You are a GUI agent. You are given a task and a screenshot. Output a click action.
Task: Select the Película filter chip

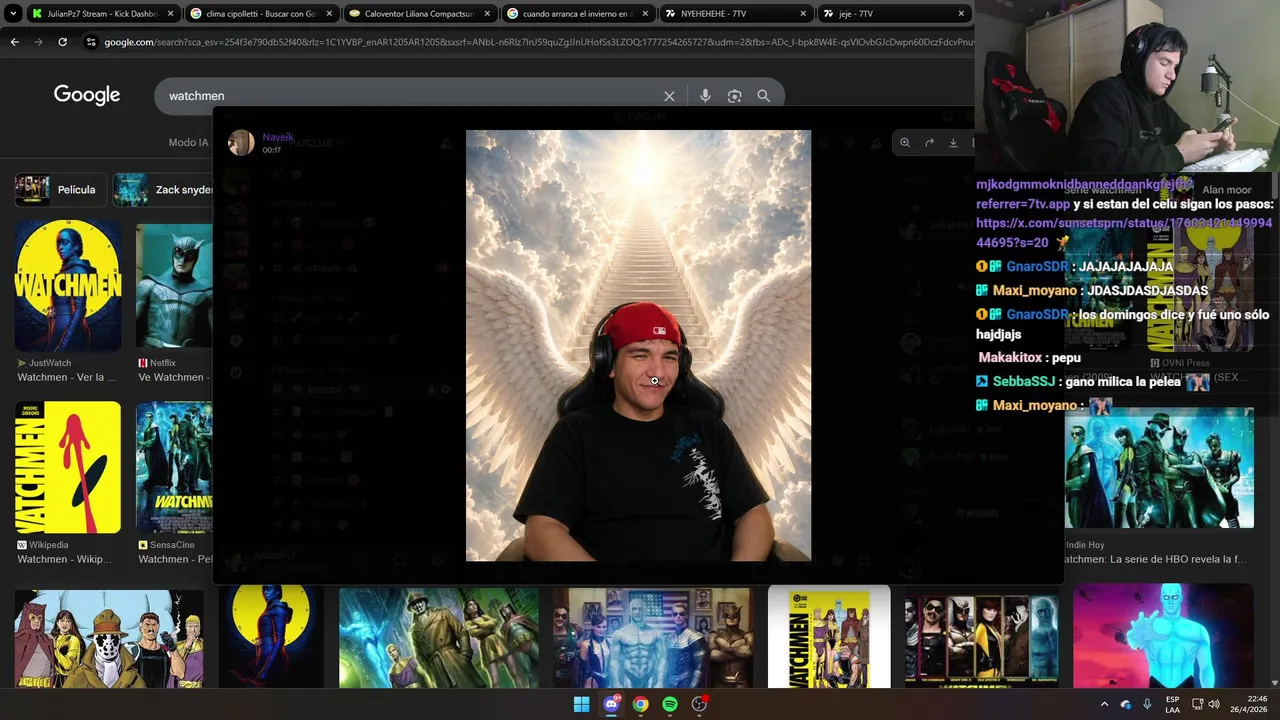61,189
